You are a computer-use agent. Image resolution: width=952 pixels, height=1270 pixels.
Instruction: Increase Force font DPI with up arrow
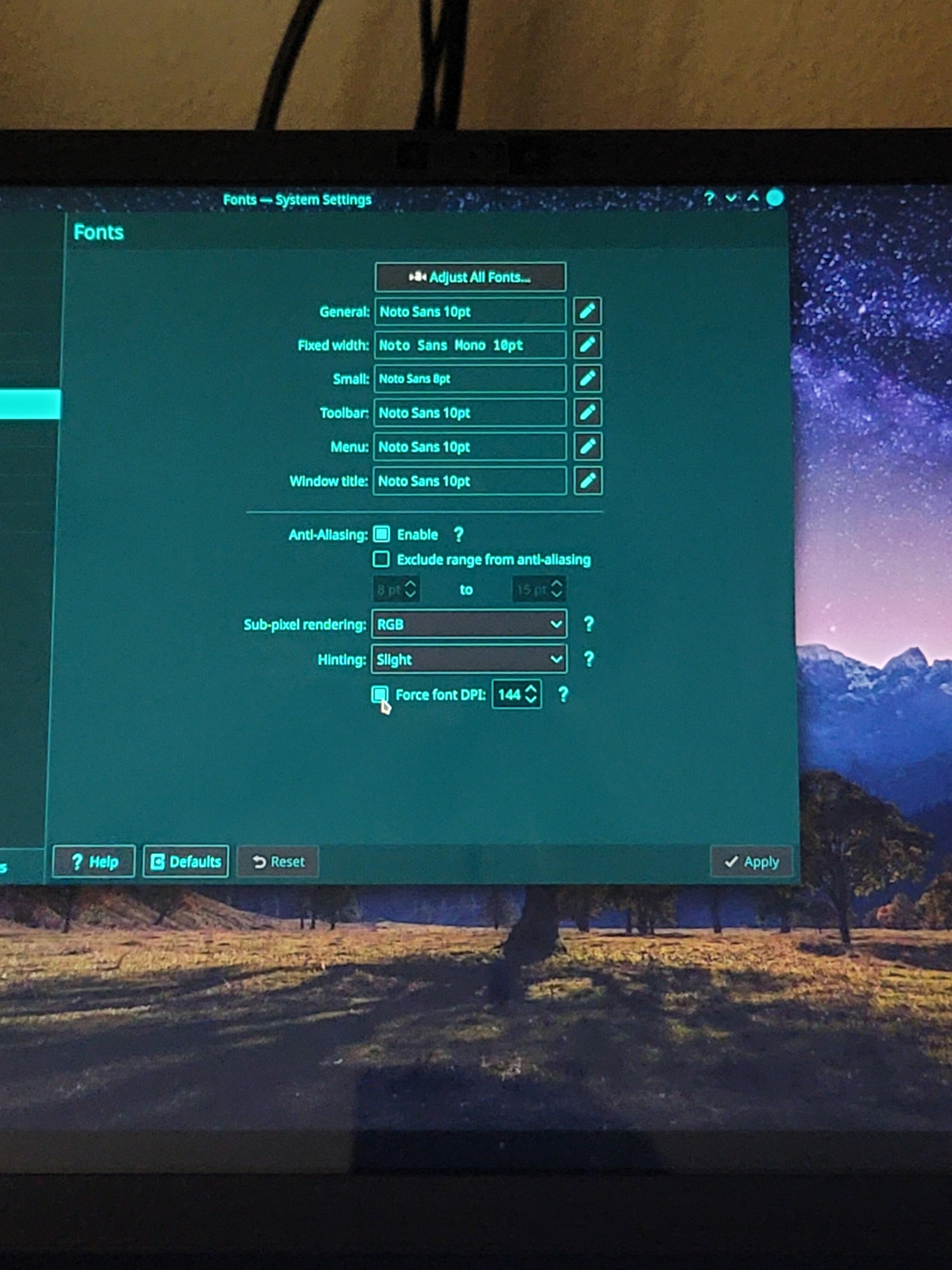tap(532, 689)
